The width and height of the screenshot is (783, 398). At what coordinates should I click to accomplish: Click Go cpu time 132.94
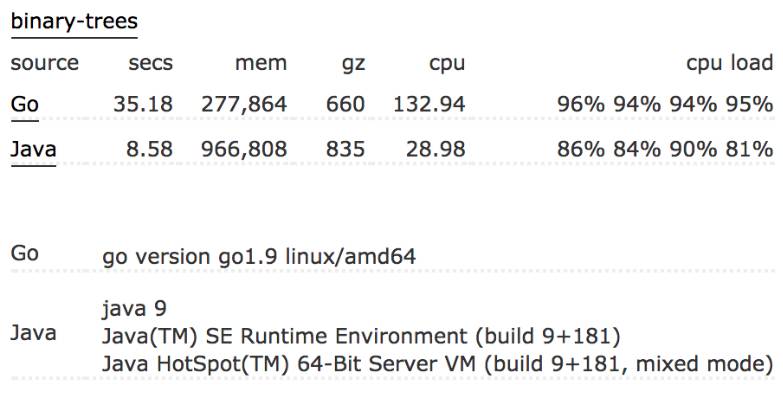429,104
